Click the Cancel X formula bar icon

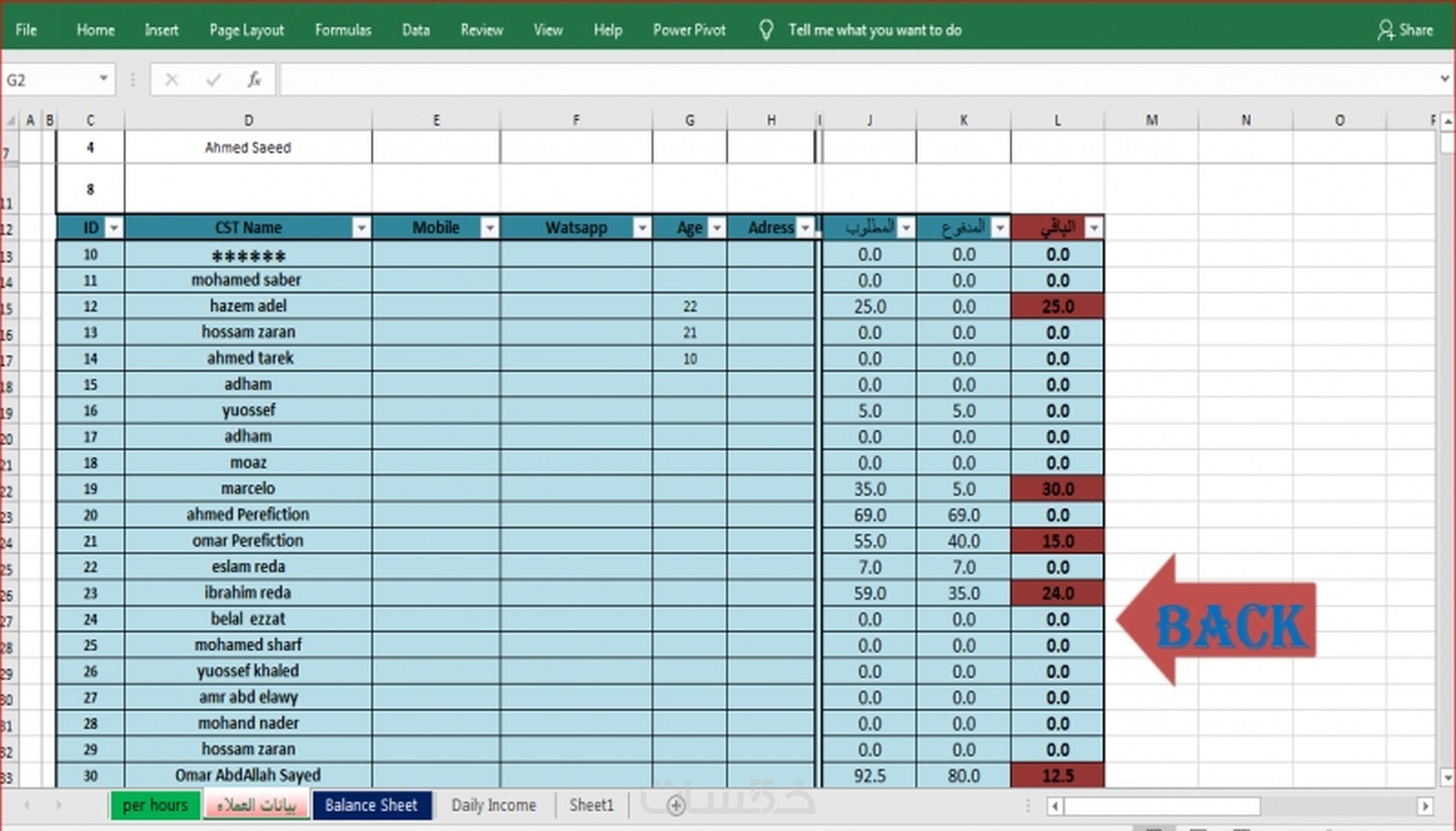tap(171, 80)
